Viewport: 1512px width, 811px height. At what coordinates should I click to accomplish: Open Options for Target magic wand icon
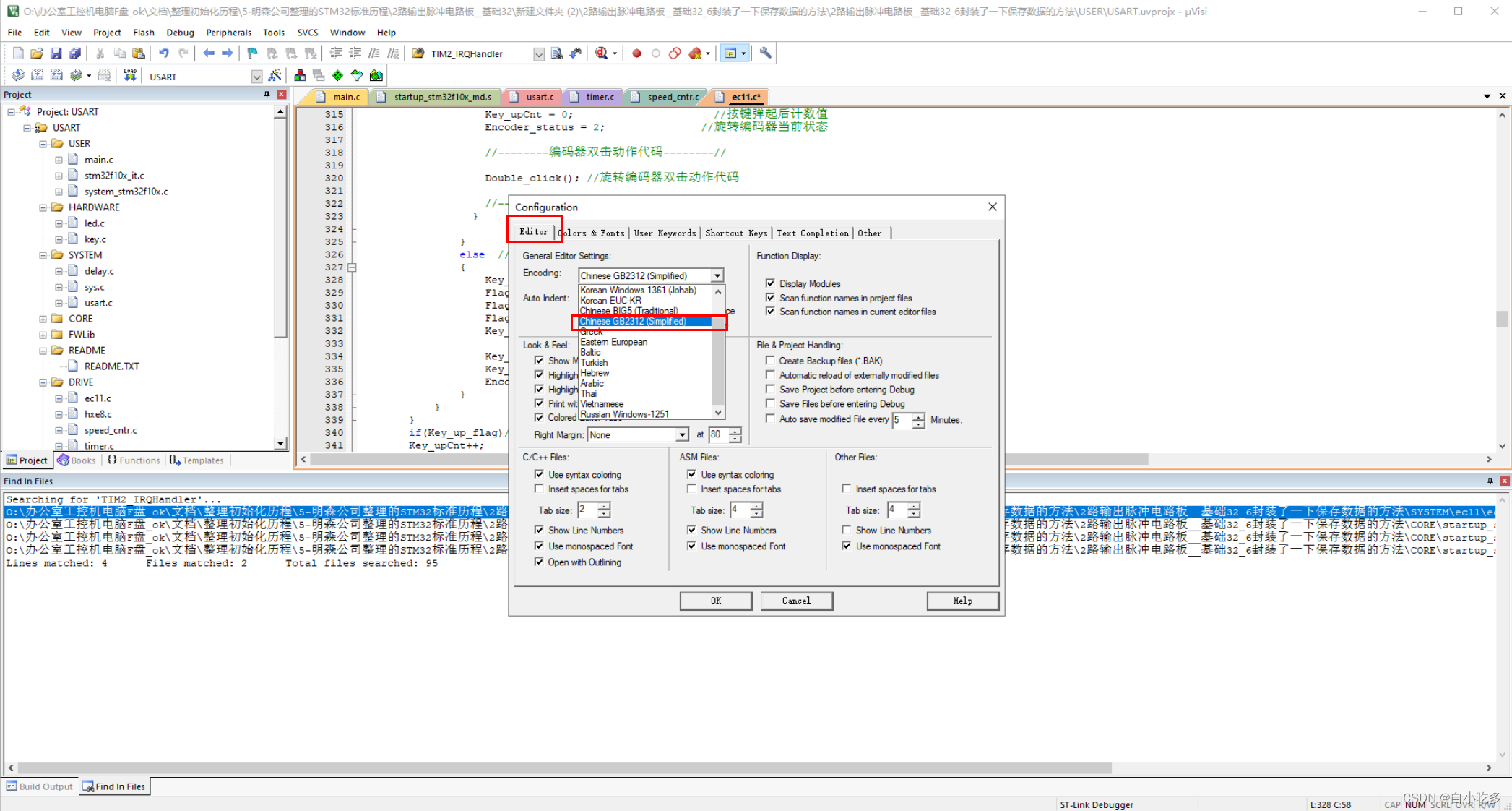coord(275,76)
